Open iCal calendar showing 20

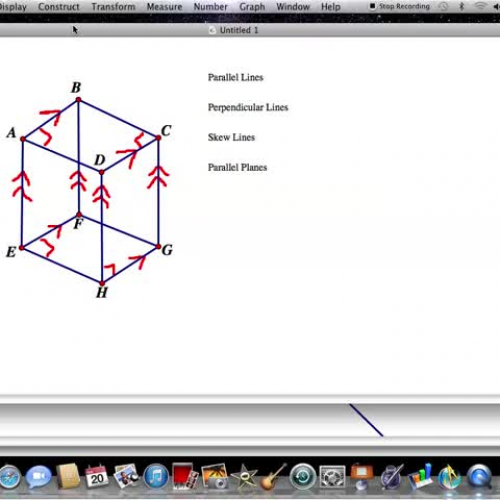97,477
